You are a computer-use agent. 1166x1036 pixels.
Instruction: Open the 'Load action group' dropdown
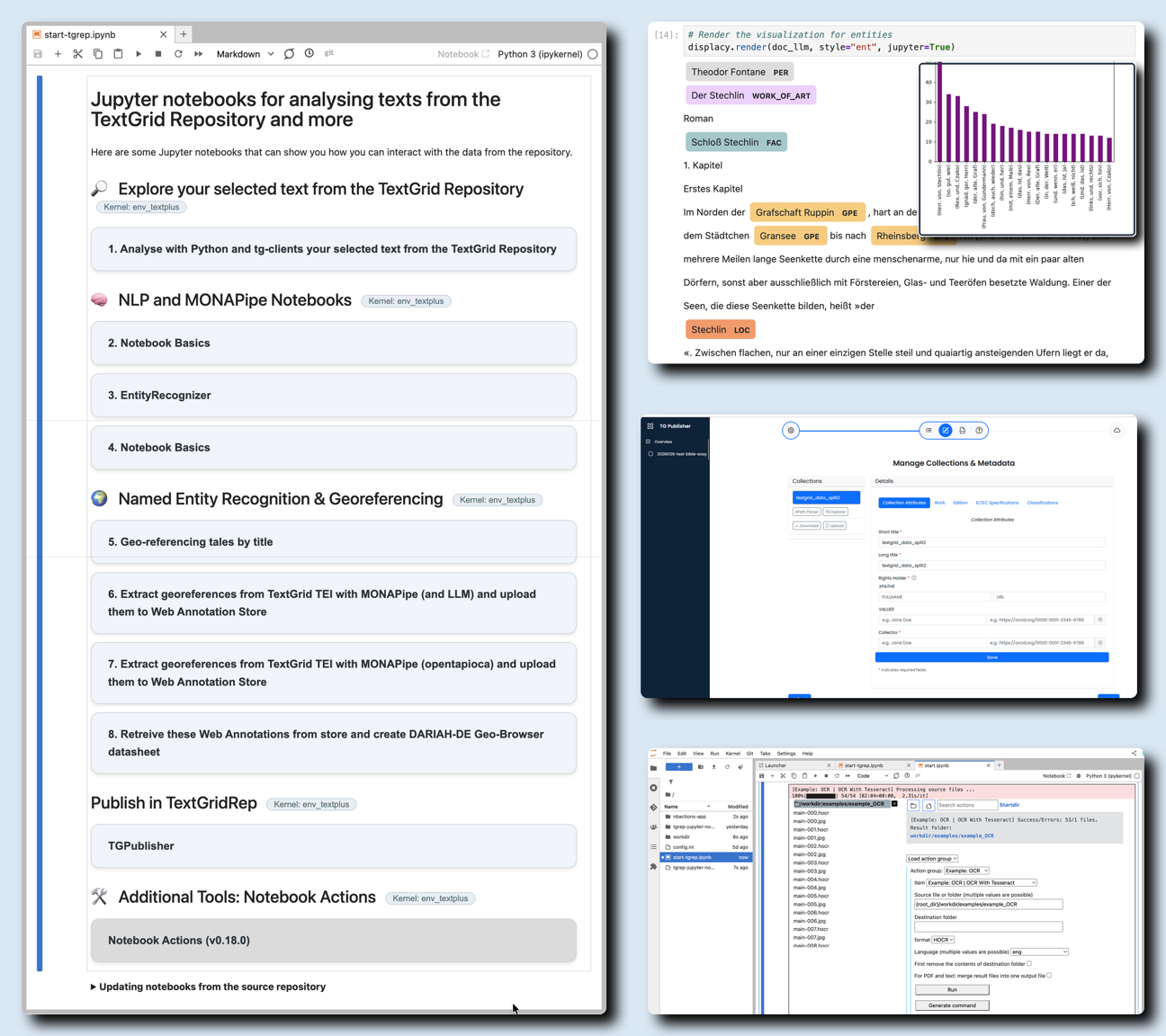932,859
